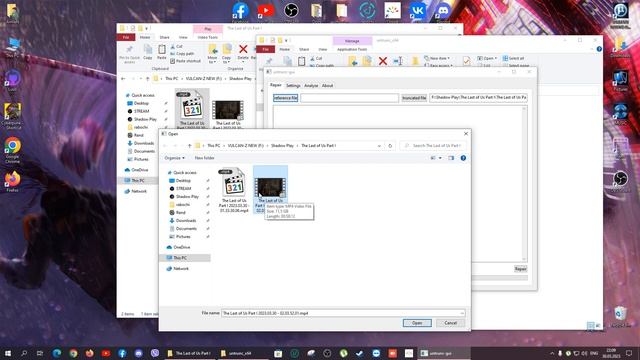Open New item dropdown in middle Explorer ribbon
The height and width of the screenshot is (360, 640).
pyautogui.click(x=437, y=58)
